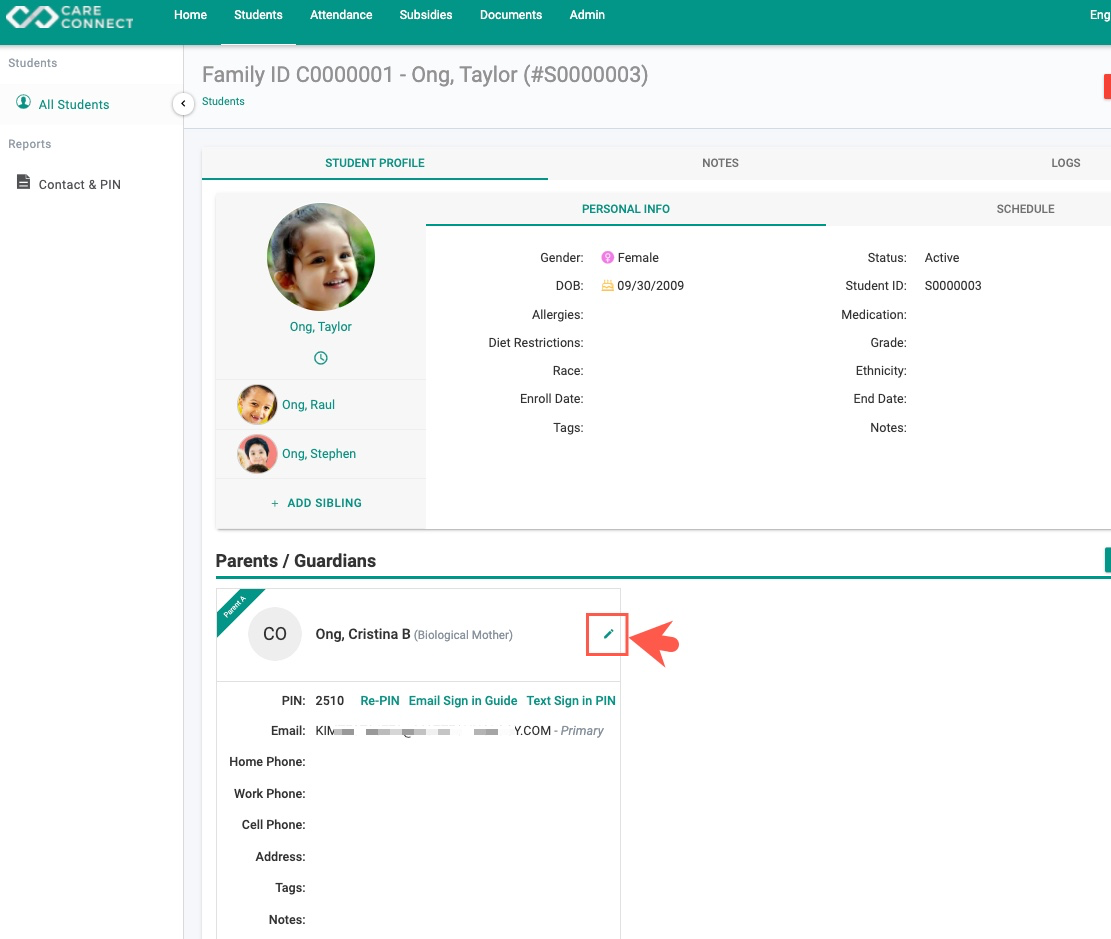This screenshot has width=1111, height=939.
Task: Open sibling Ong, Raul's profile
Action: coord(308,405)
